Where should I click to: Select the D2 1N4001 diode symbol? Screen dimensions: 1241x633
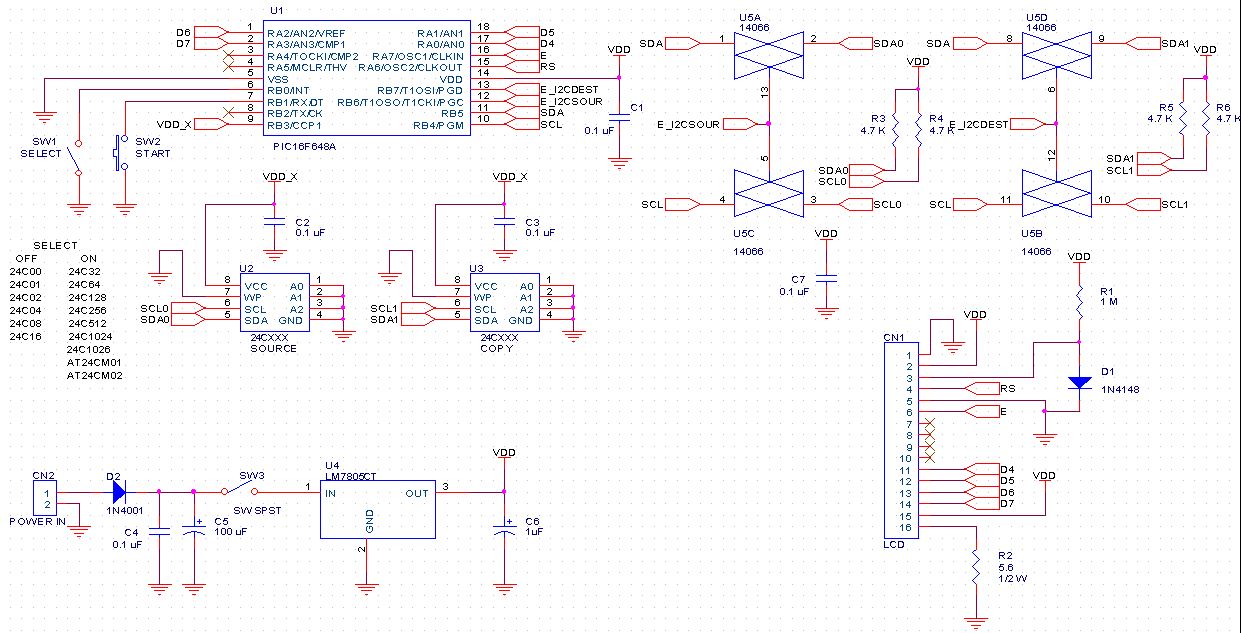[x=119, y=492]
